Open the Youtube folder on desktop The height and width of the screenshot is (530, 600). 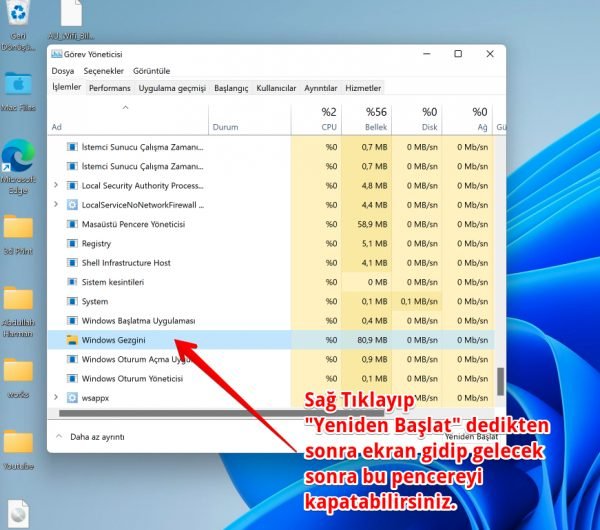click(x=18, y=441)
